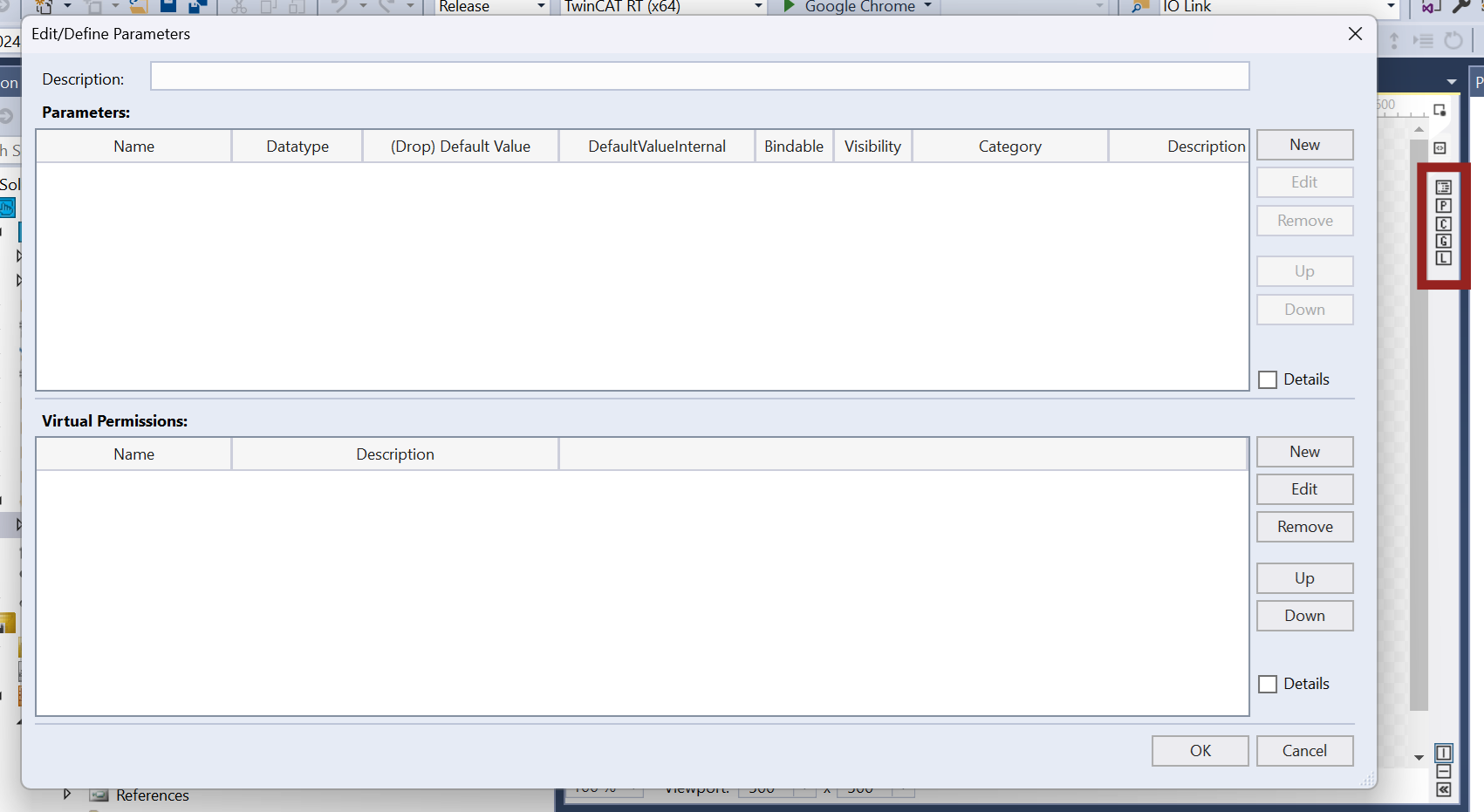Select the horizontal split view icon
Screen dimensions: 1484x812
tap(1444, 772)
